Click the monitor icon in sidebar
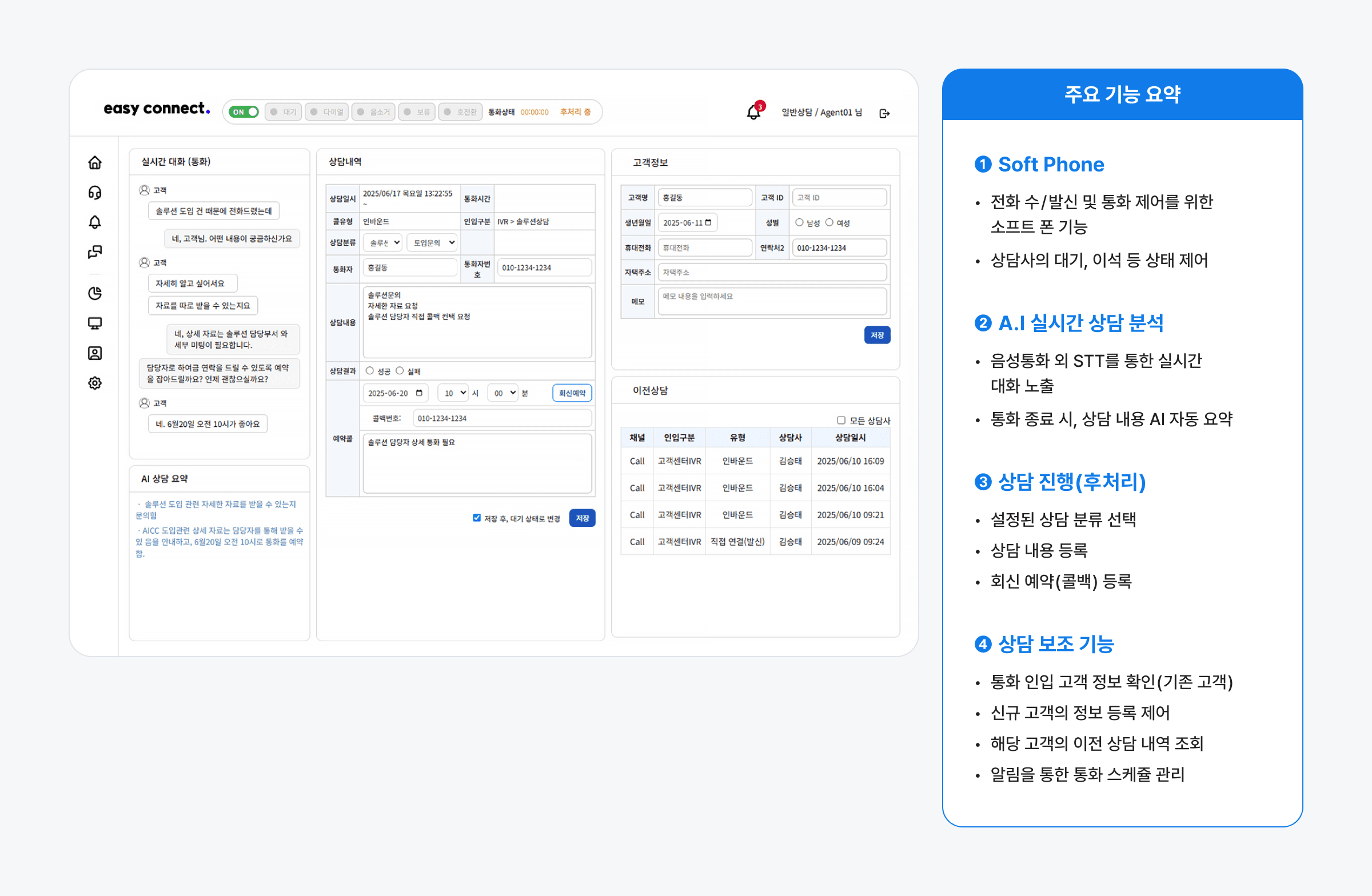Viewport: 1372px width, 896px height. 95,323
